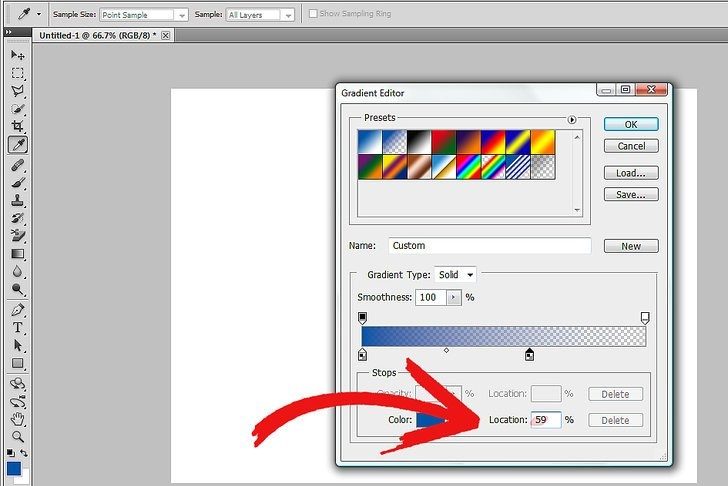Select the Move tool
The width and height of the screenshot is (728, 486).
pyautogui.click(x=18, y=55)
